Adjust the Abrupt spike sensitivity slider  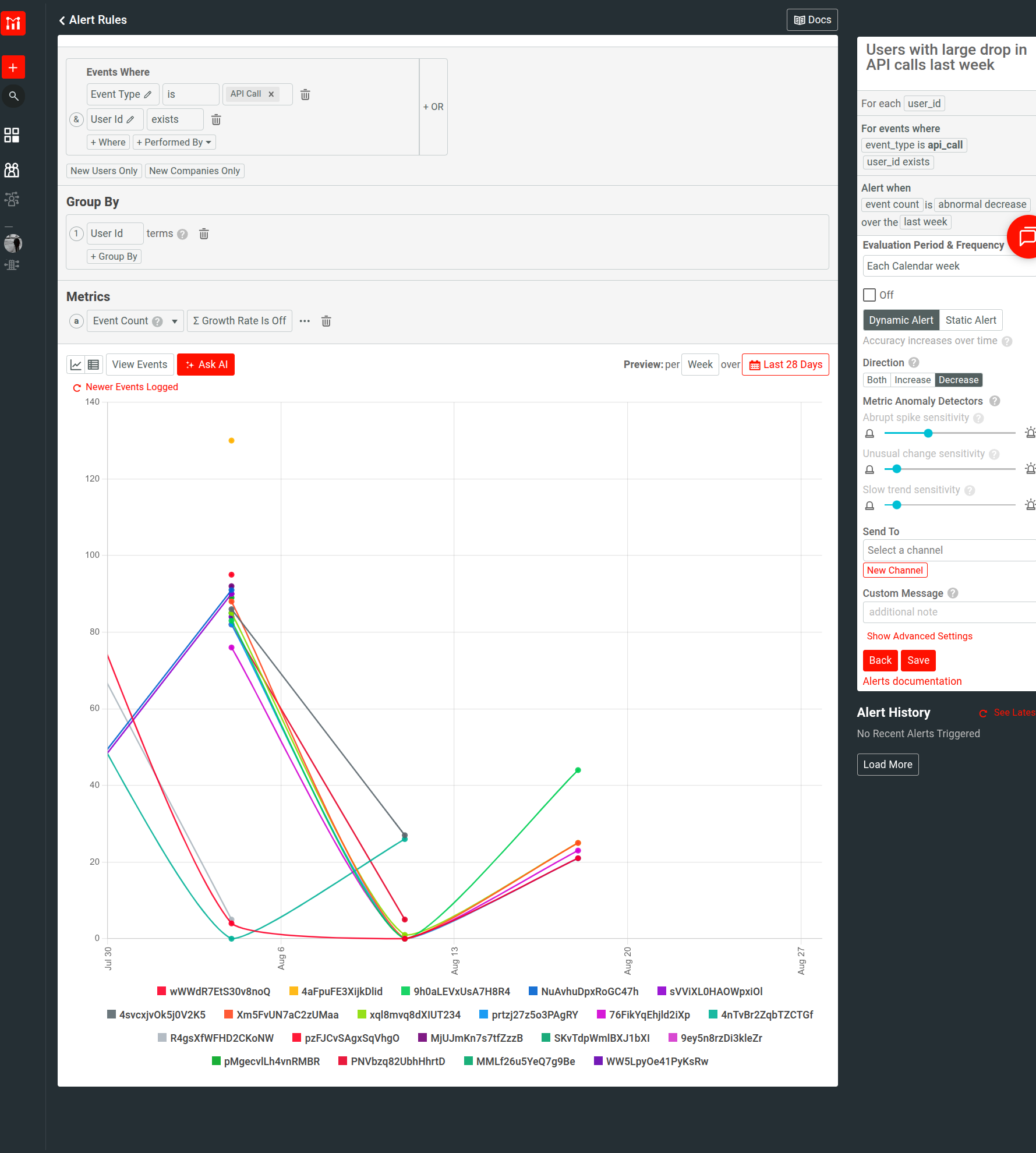pyautogui.click(x=927, y=433)
